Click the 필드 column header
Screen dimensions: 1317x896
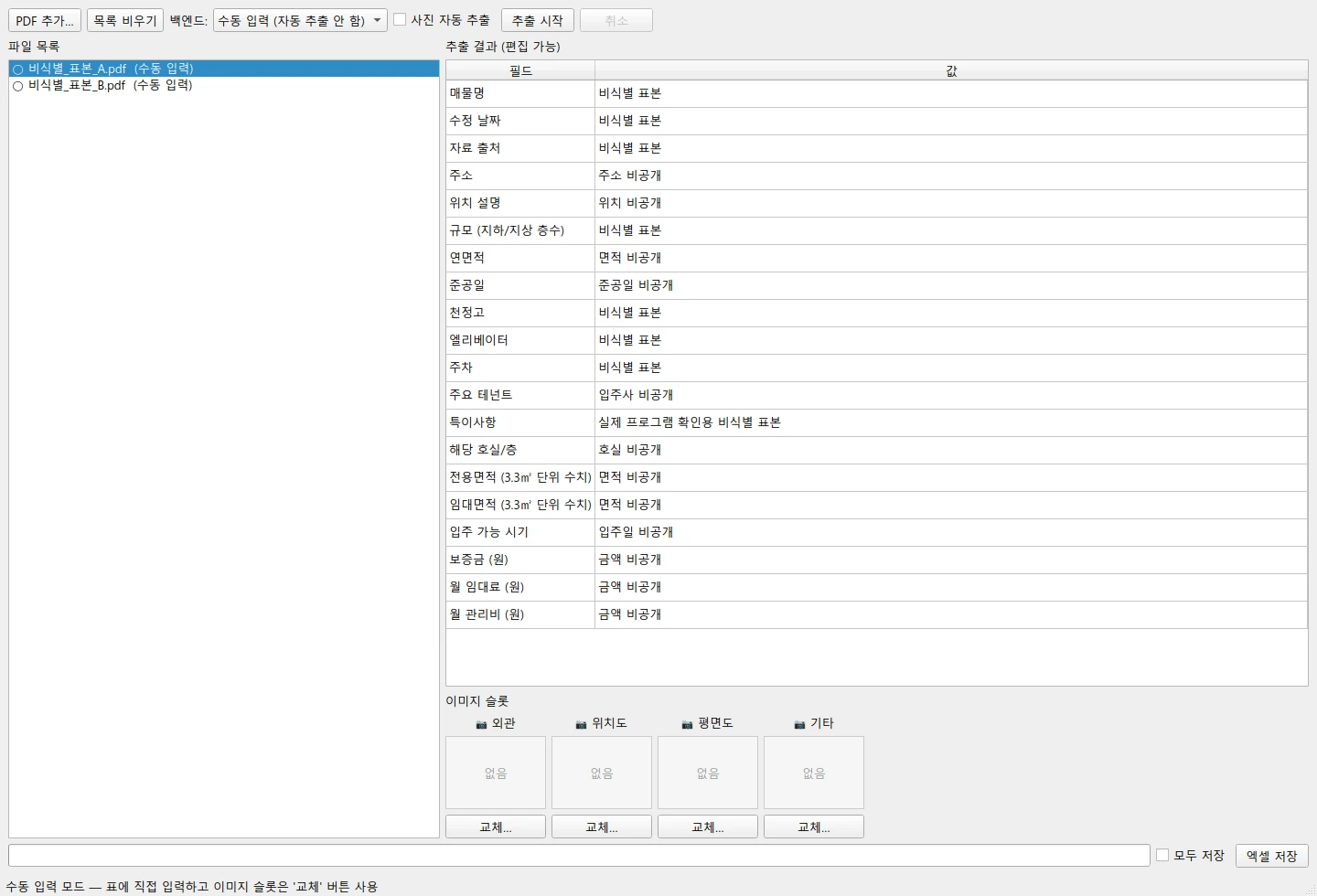click(520, 70)
